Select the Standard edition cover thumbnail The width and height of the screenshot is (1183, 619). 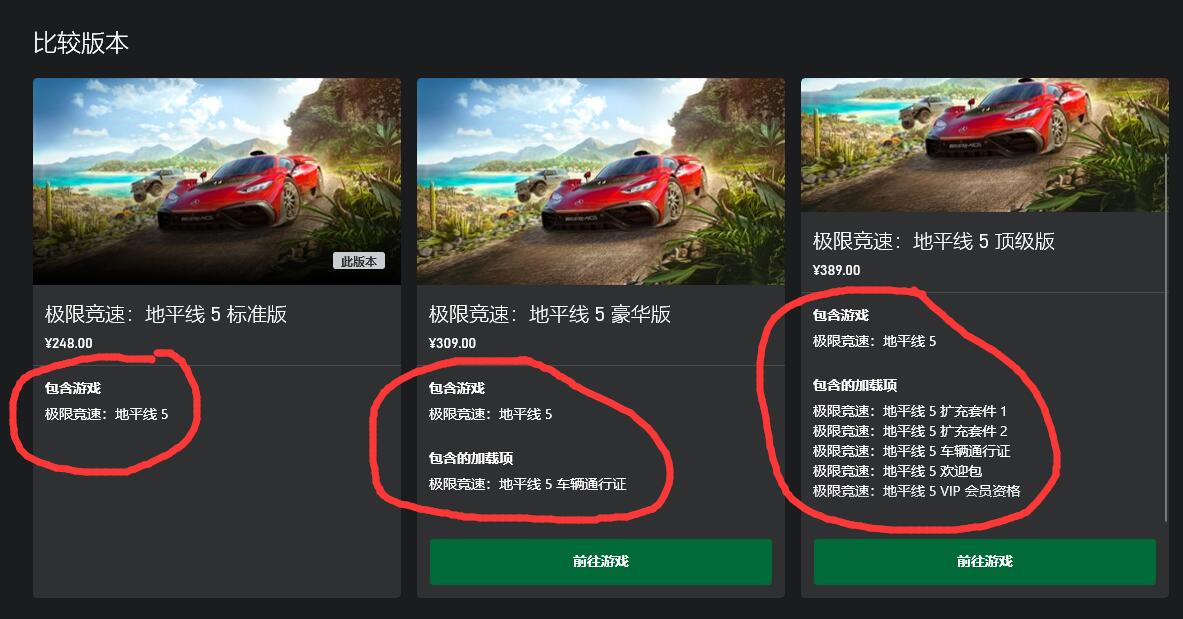[217, 181]
